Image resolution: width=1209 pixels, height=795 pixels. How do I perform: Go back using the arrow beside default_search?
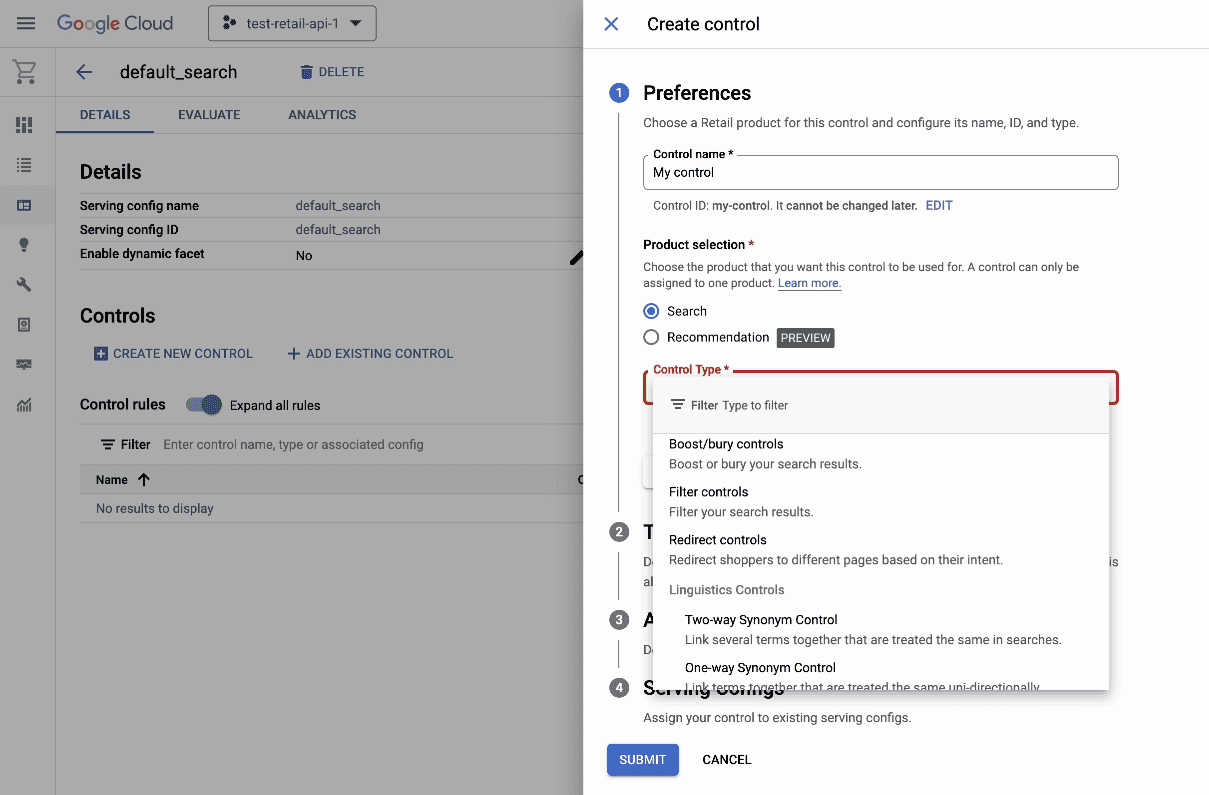tap(84, 72)
